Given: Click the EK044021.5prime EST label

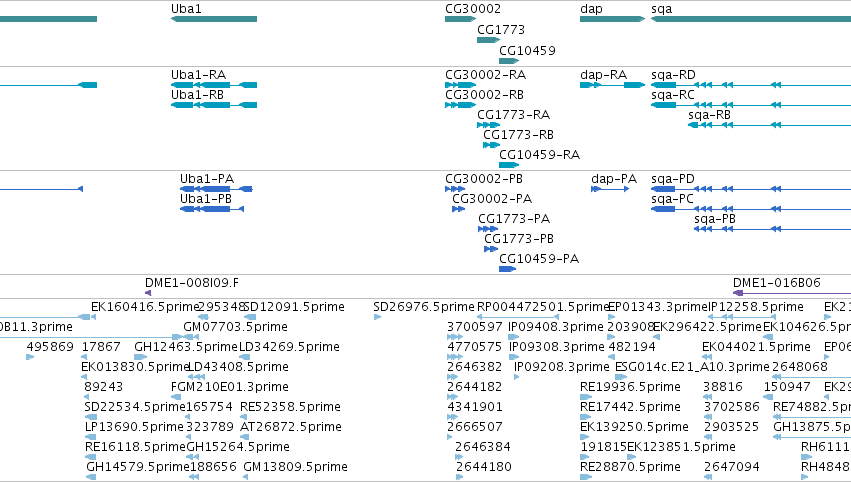Looking at the screenshot, I should click(x=756, y=347).
